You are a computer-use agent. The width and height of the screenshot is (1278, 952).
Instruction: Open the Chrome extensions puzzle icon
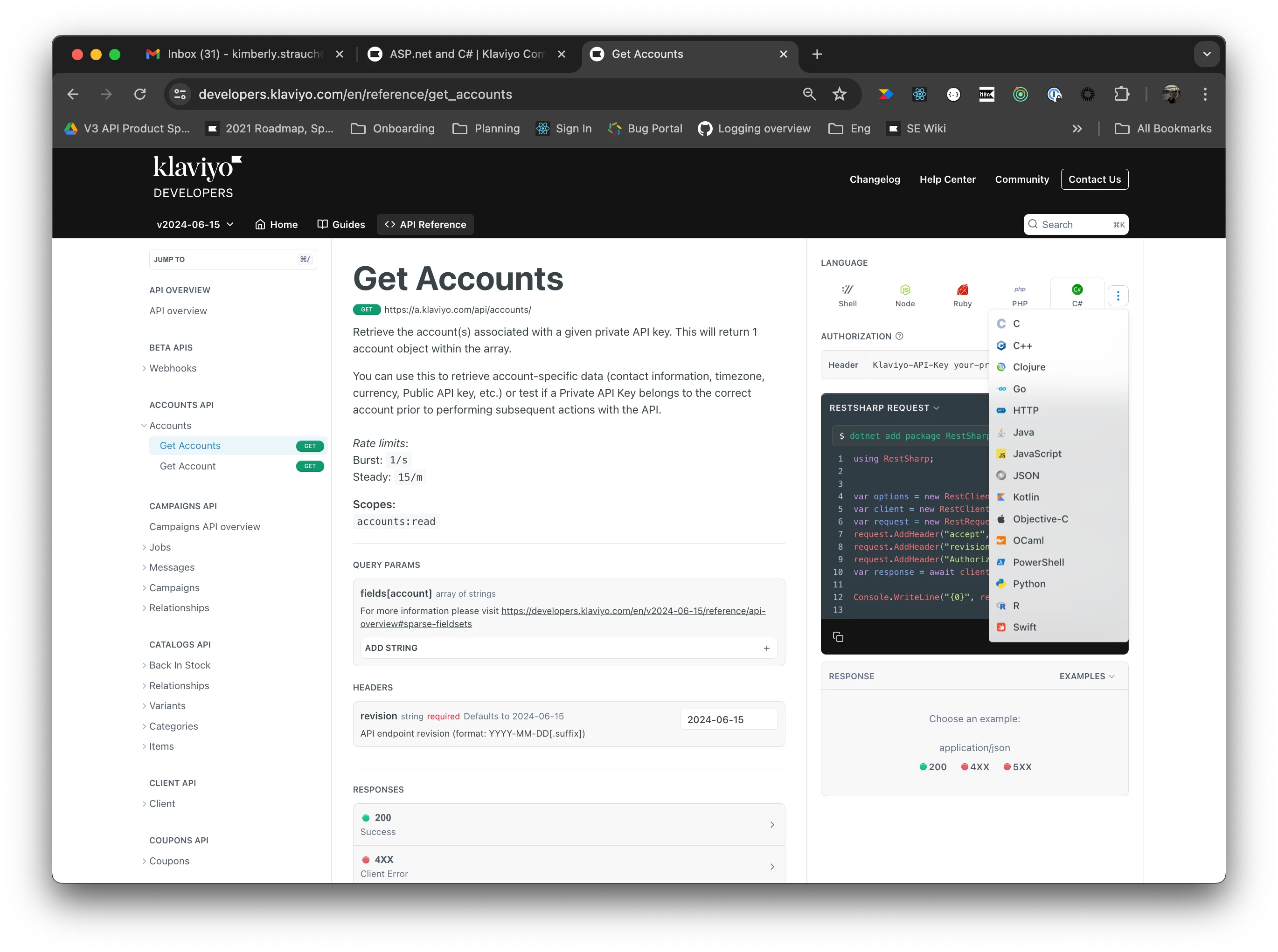1121,94
